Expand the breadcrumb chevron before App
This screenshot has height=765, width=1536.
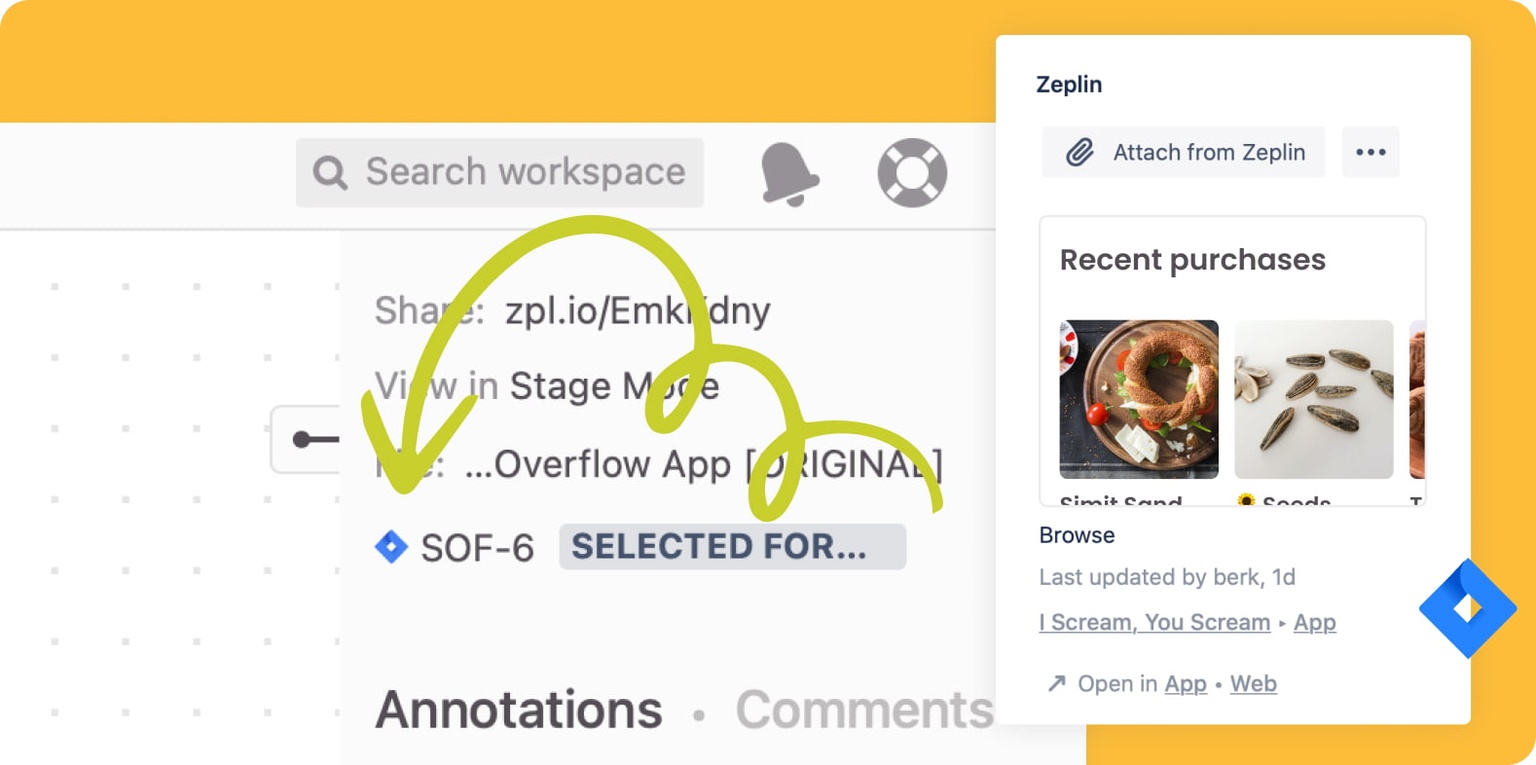1281,623
